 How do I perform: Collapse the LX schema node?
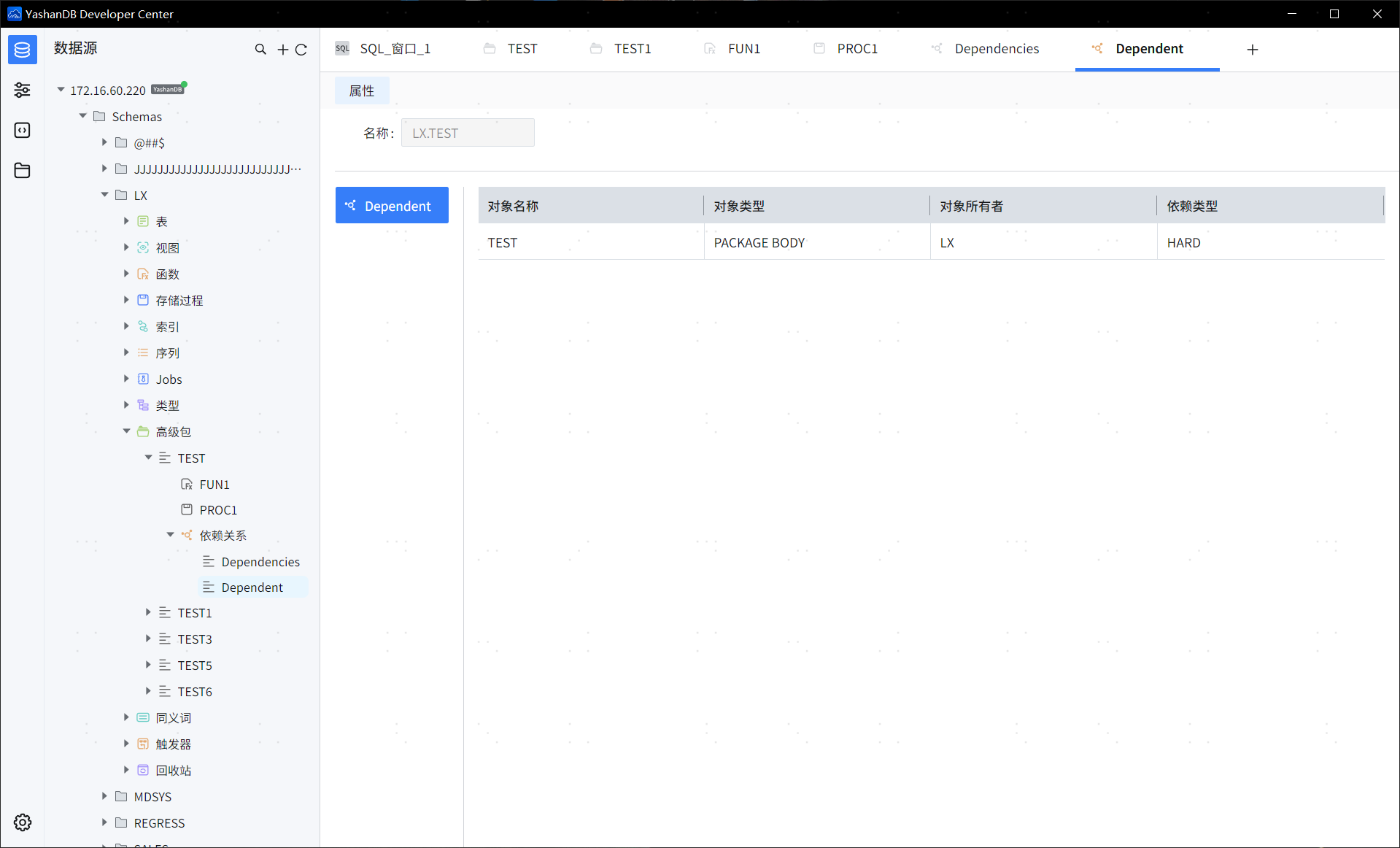(104, 195)
